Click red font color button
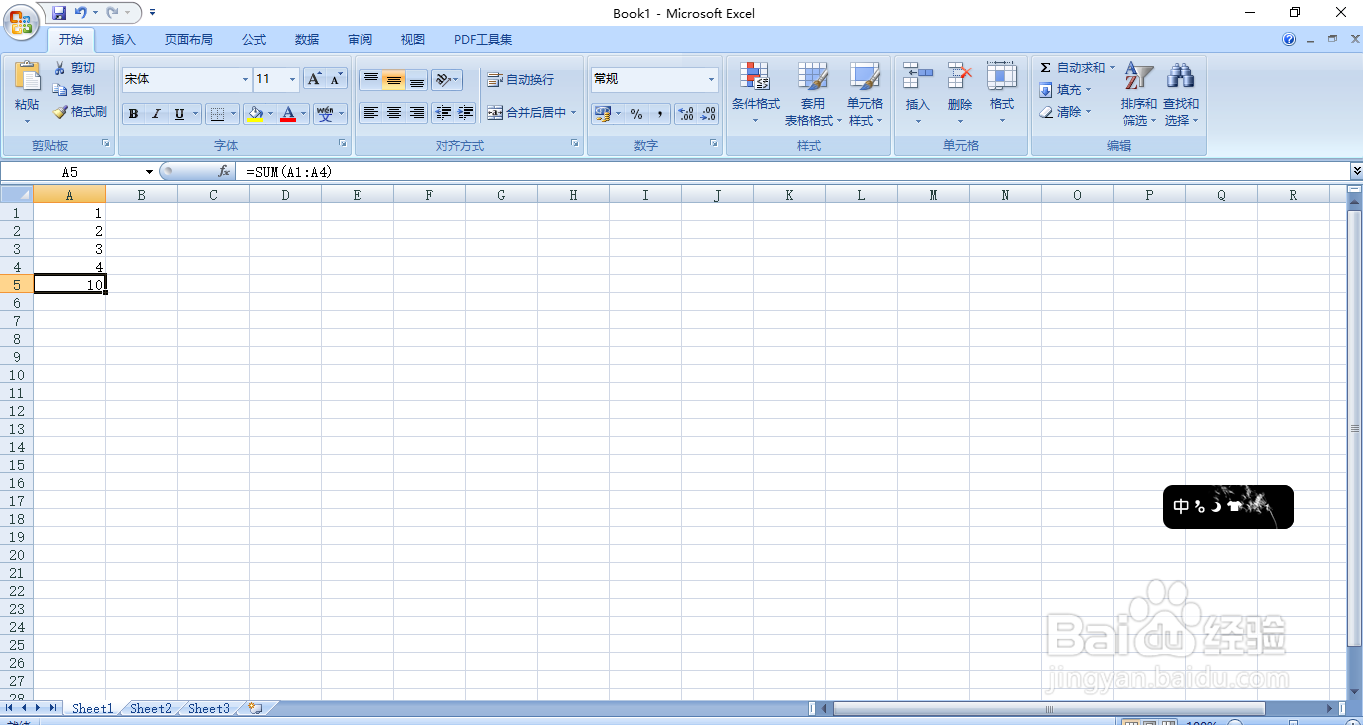 coord(288,114)
